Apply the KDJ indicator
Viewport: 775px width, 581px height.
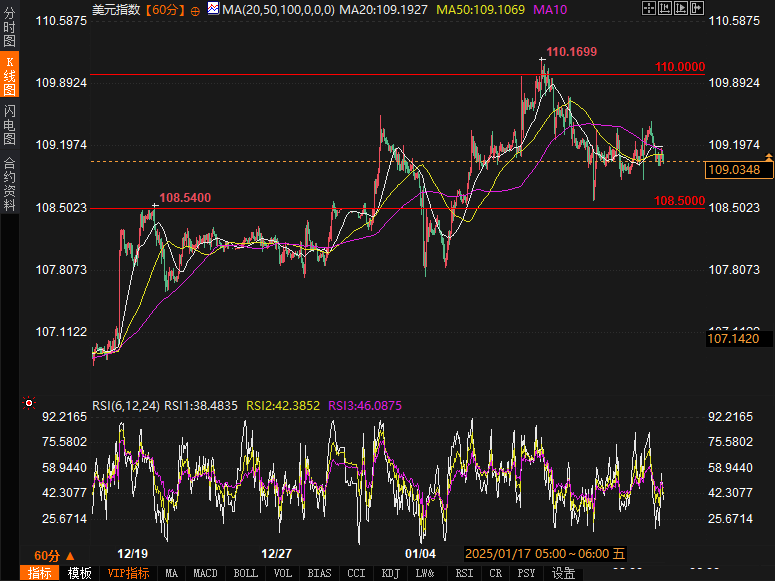390,573
